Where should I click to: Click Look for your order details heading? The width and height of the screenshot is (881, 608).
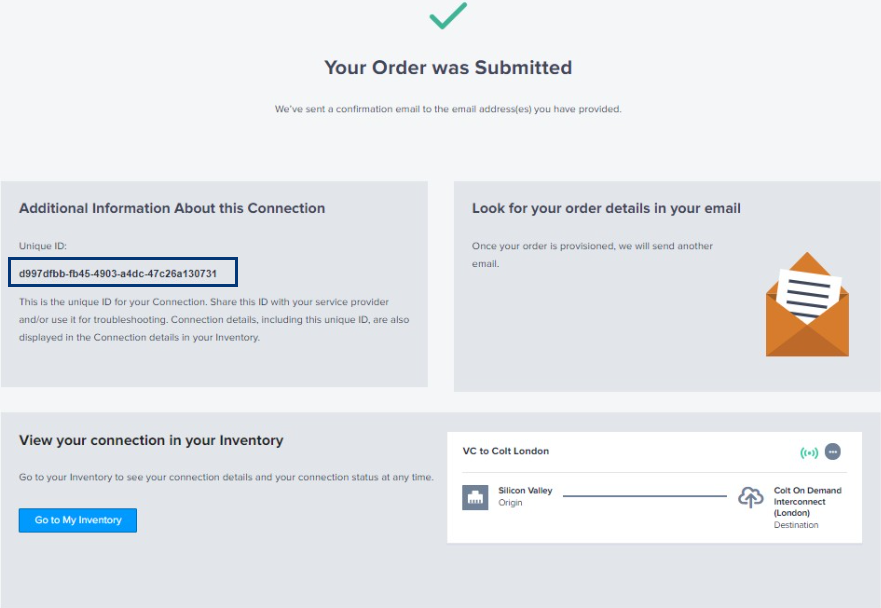pyautogui.click(x=606, y=208)
